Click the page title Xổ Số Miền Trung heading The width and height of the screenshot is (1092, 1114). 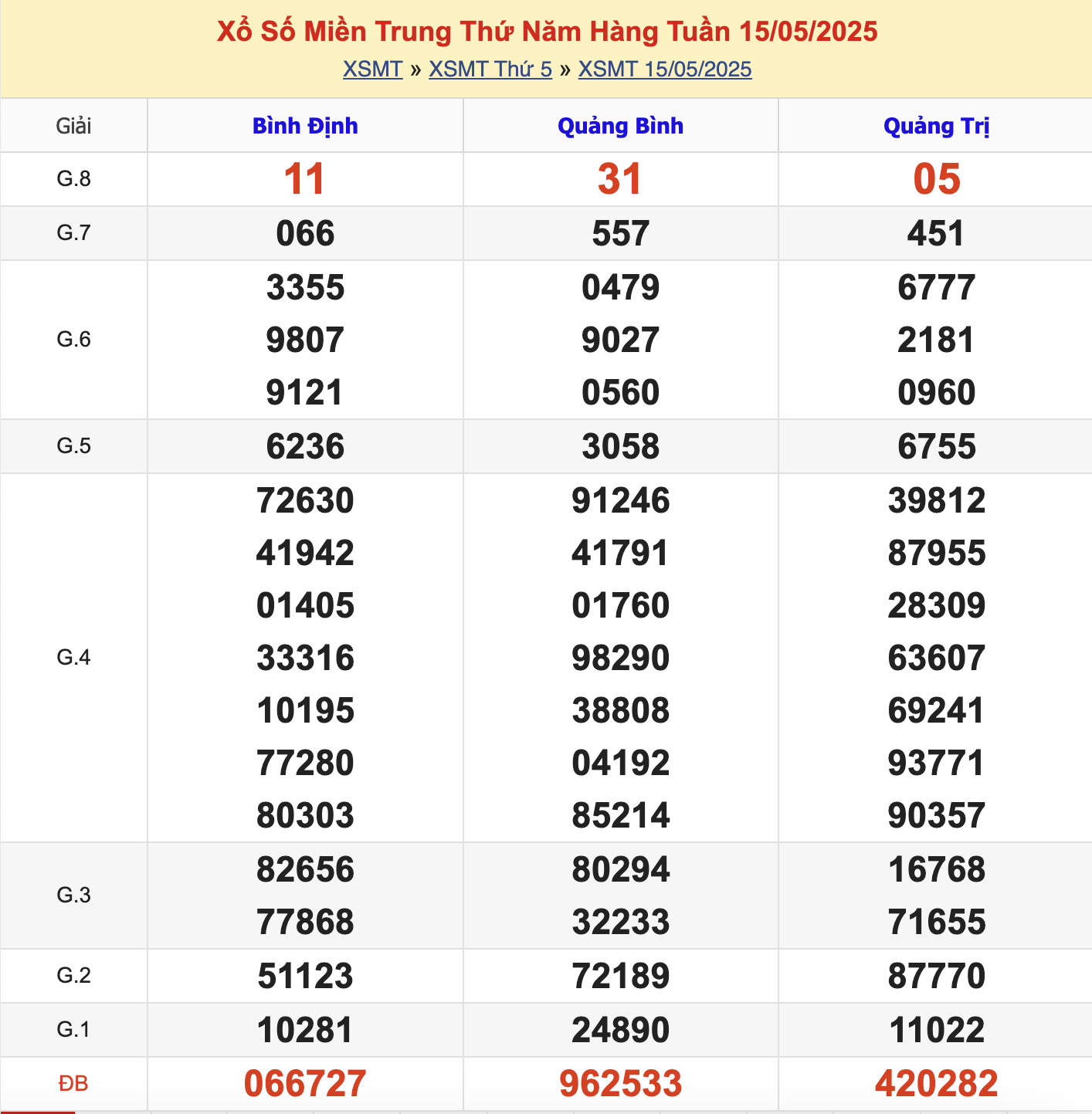coord(547,32)
